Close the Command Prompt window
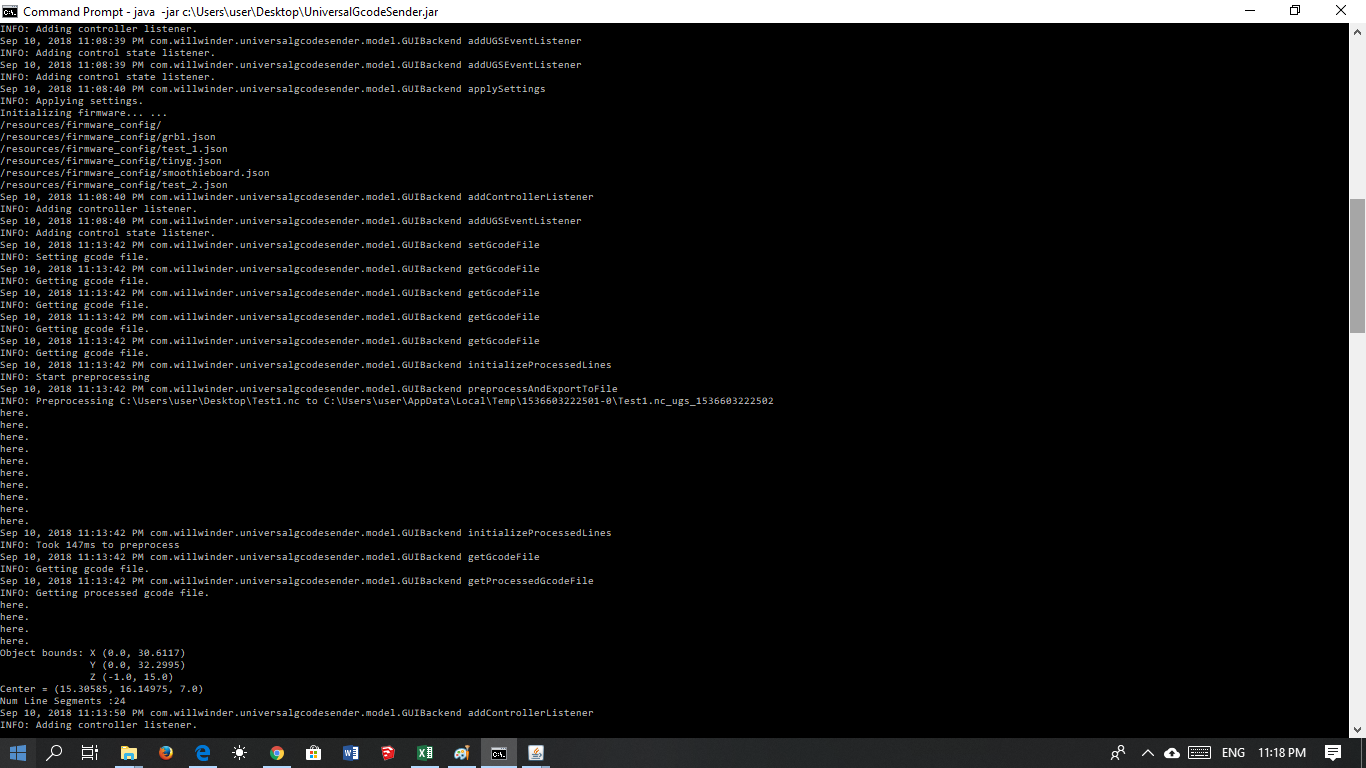The image size is (1366, 768). [x=1342, y=11]
